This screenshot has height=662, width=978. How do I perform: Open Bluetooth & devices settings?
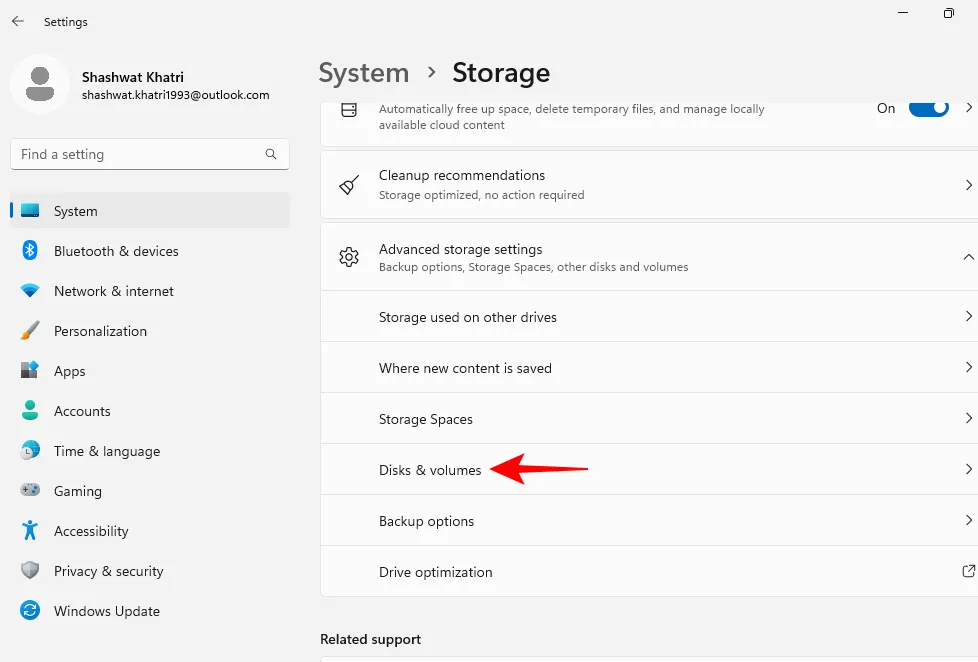pyautogui.click(x=150, y=251)
